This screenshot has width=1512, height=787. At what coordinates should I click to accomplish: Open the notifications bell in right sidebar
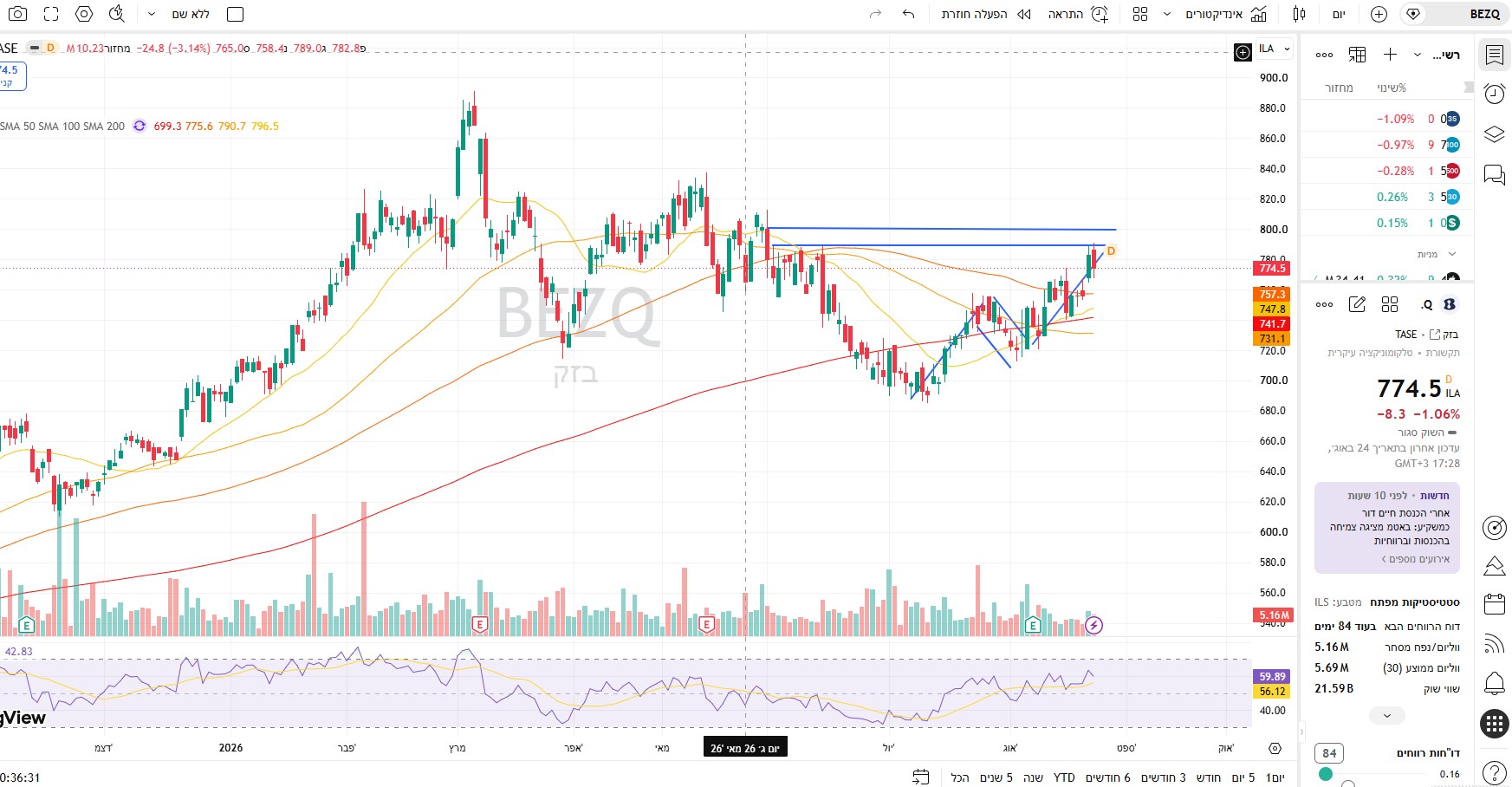[1494, 684]
